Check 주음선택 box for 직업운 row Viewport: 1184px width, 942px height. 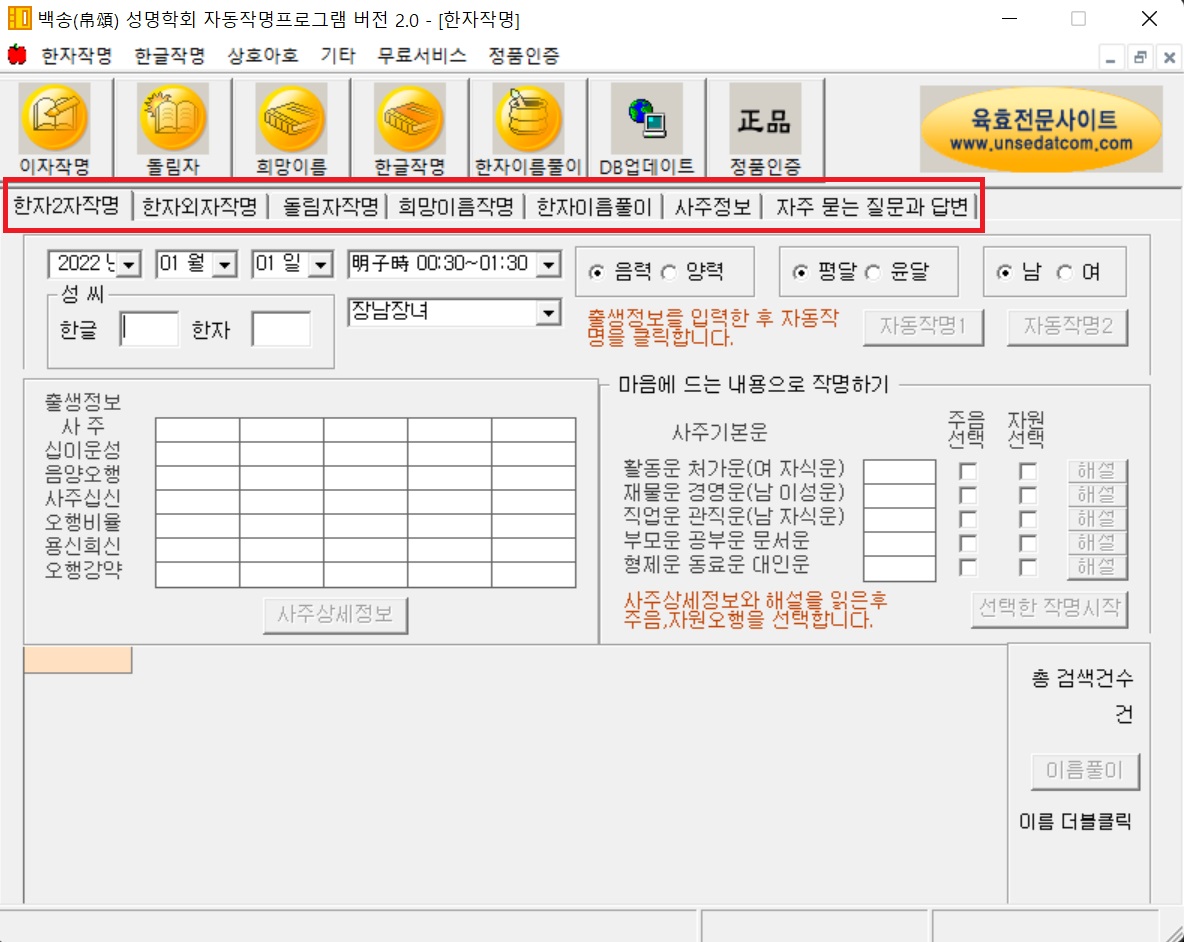pos(967,520)
